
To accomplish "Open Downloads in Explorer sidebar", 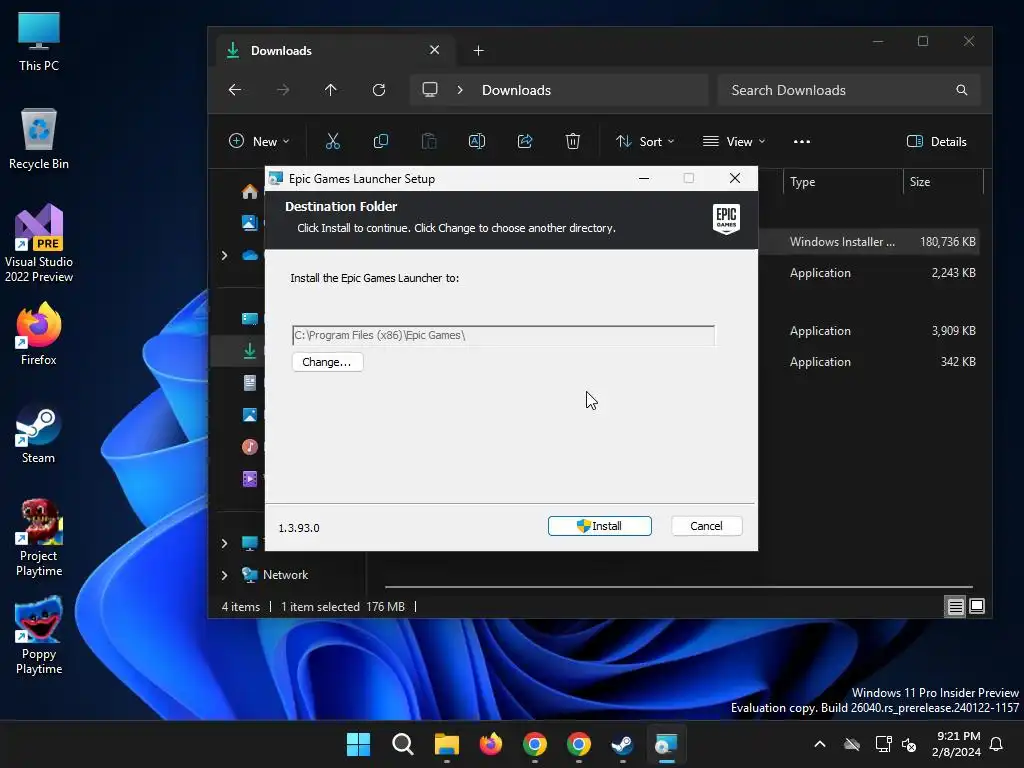I will [x=249, y=351].
